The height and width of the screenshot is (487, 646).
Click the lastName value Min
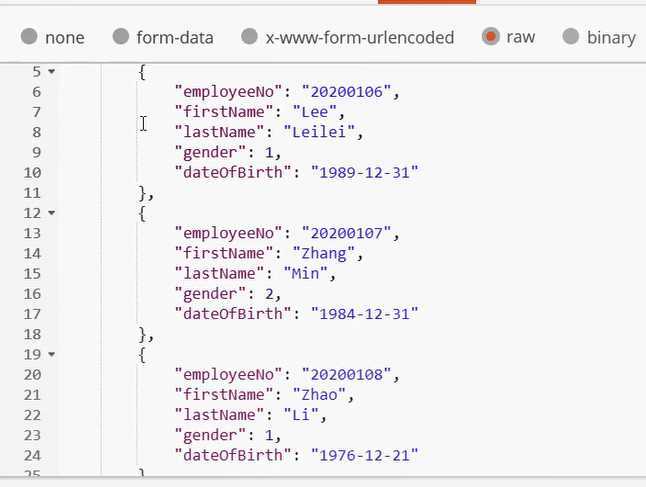pos(306,273)
